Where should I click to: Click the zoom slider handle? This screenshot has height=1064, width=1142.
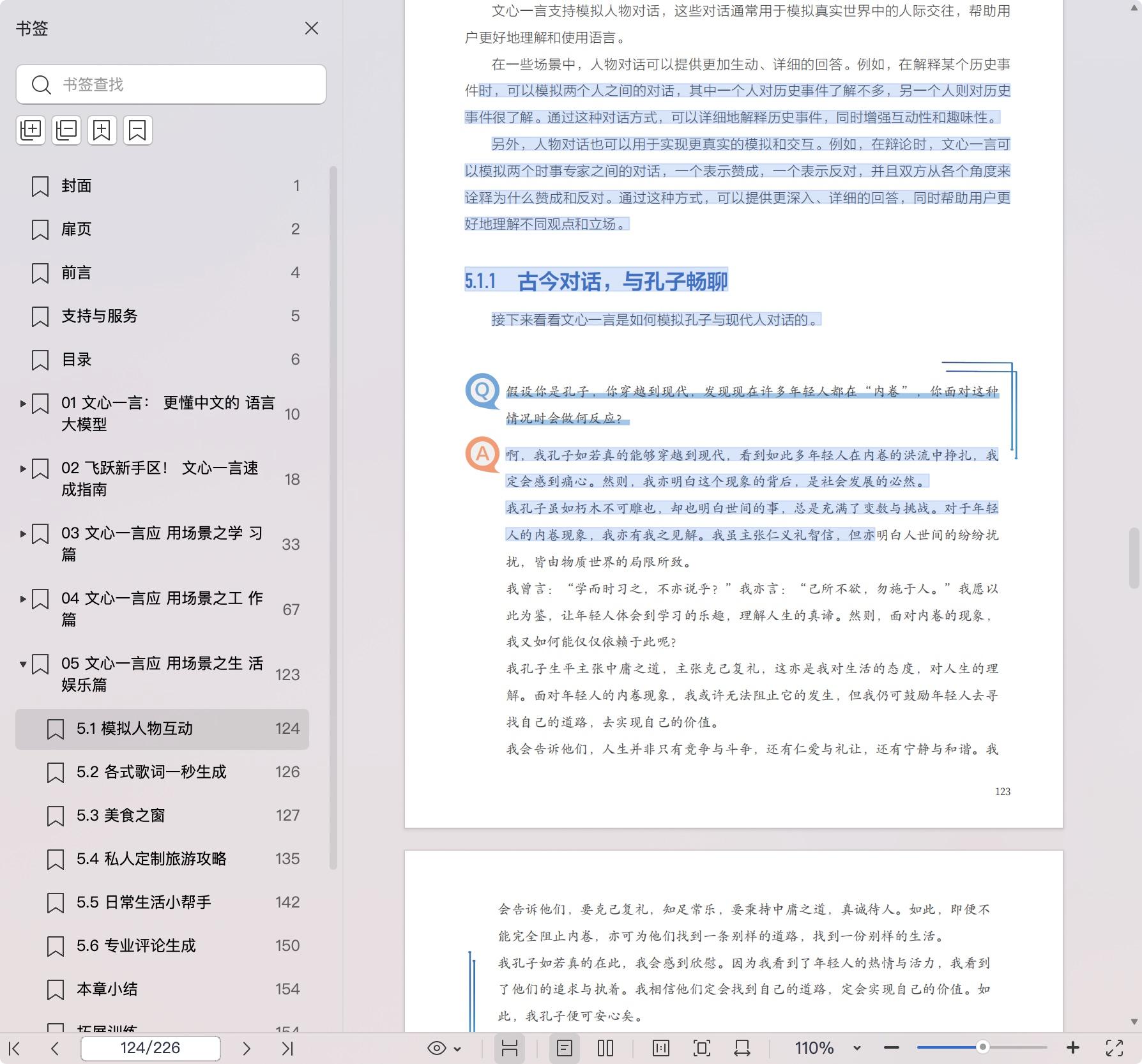(983, 1047)
